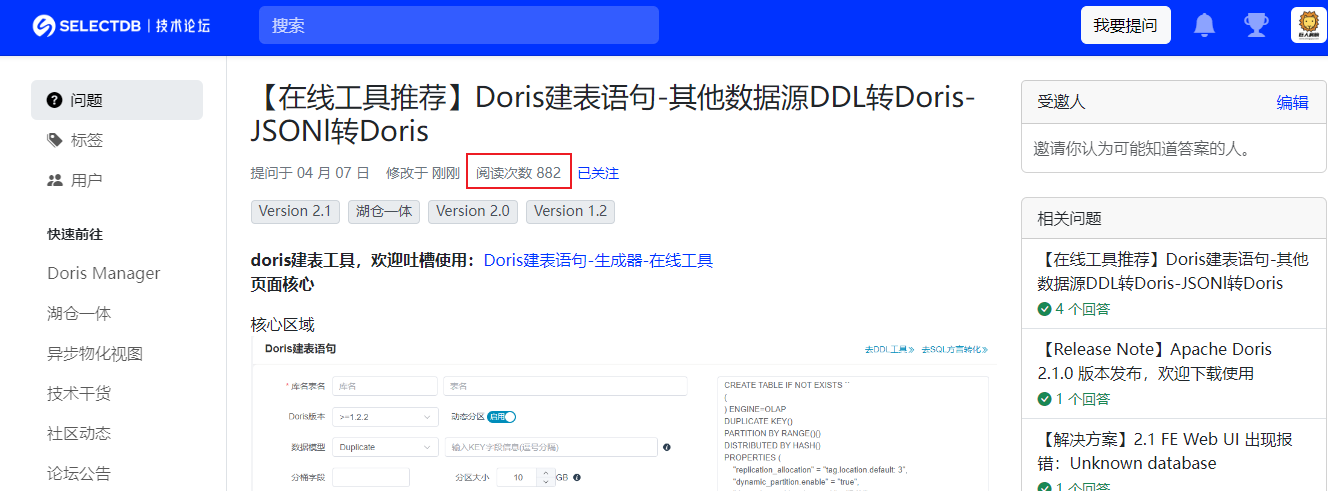Click the 阅读次数 882 view count
1328x491 pixels.
point(518,173)
